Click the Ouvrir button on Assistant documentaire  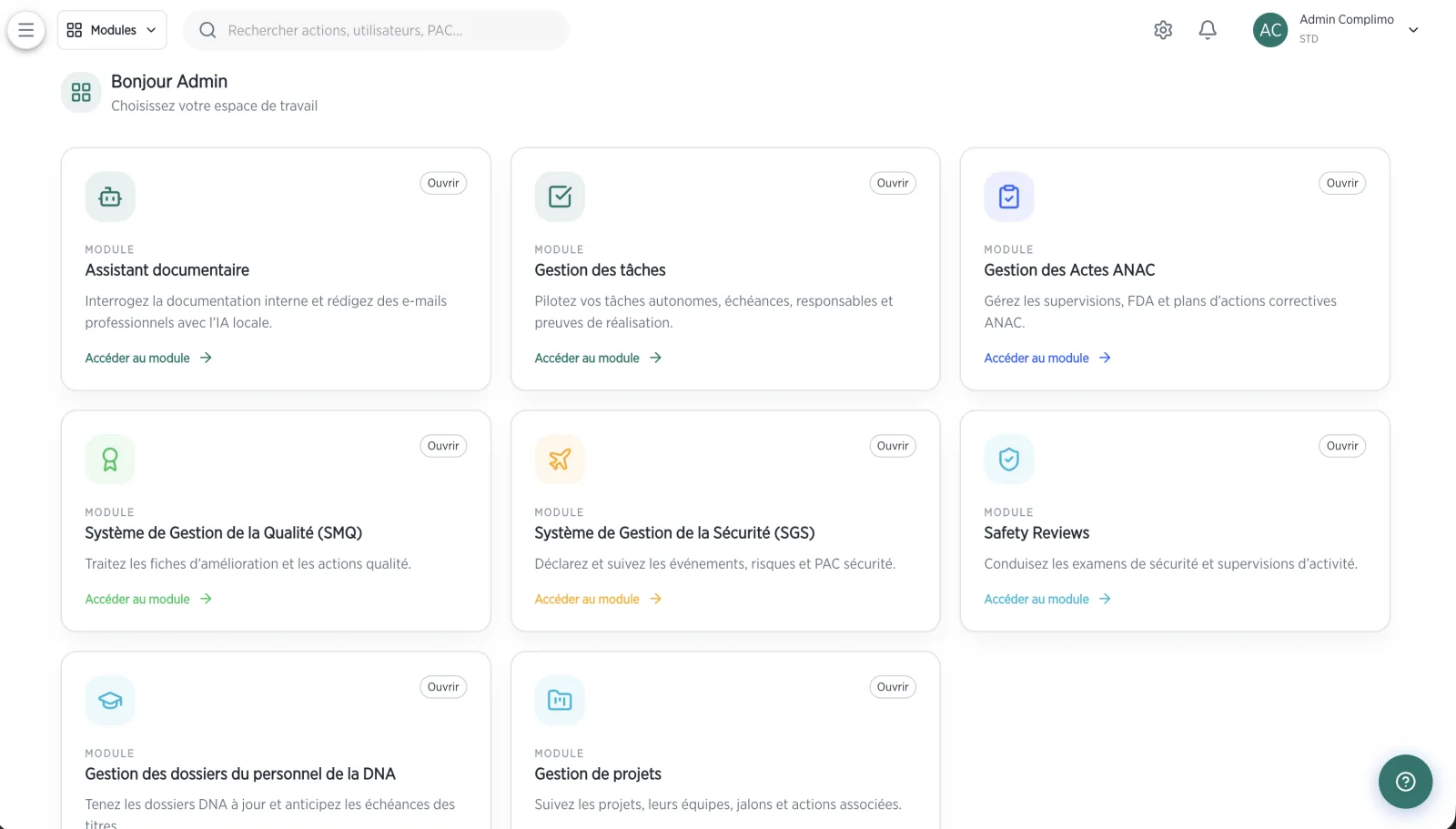pos(443,183)
